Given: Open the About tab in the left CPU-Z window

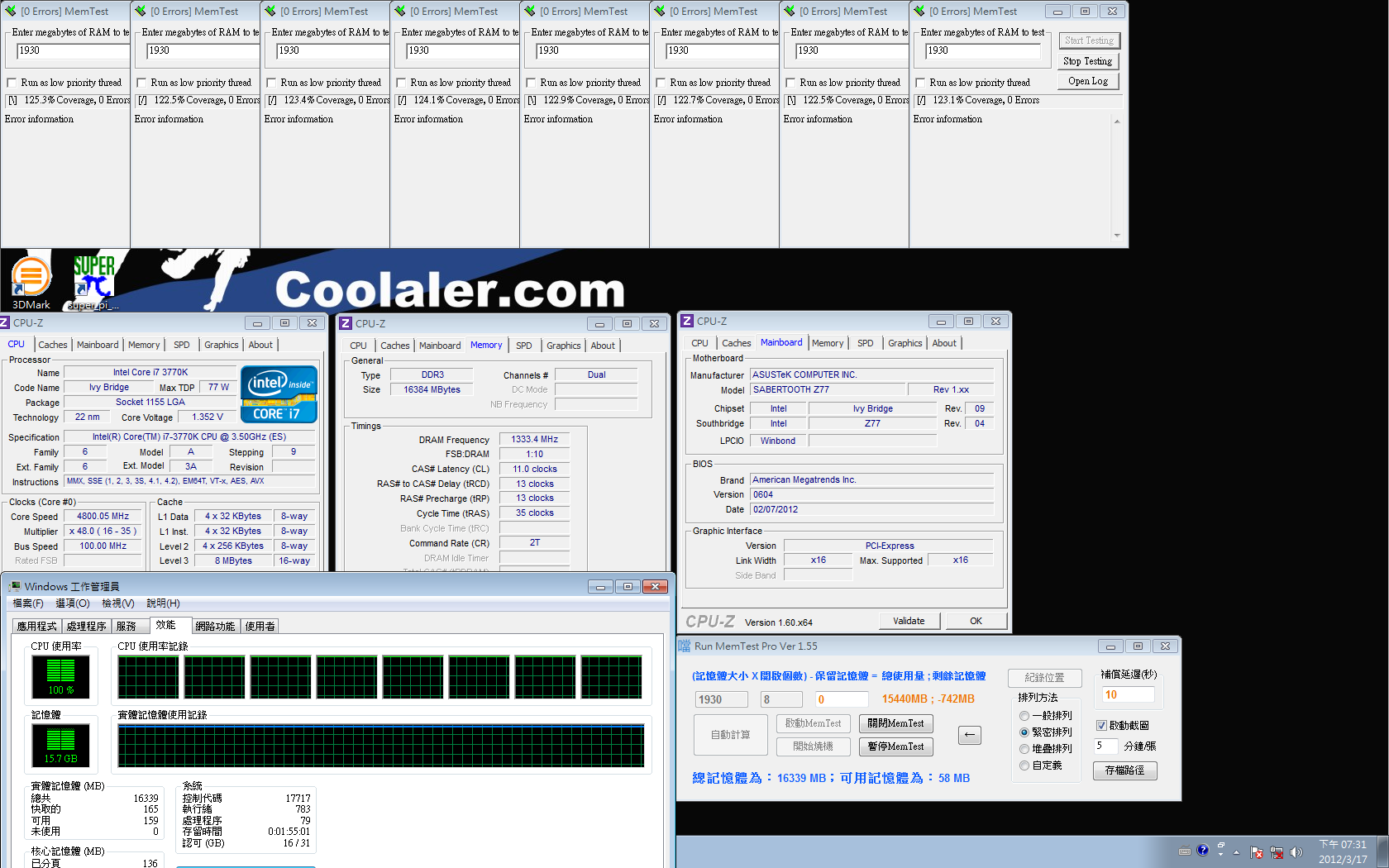Looking at the screenshot, I should click(x=260, y=345).
